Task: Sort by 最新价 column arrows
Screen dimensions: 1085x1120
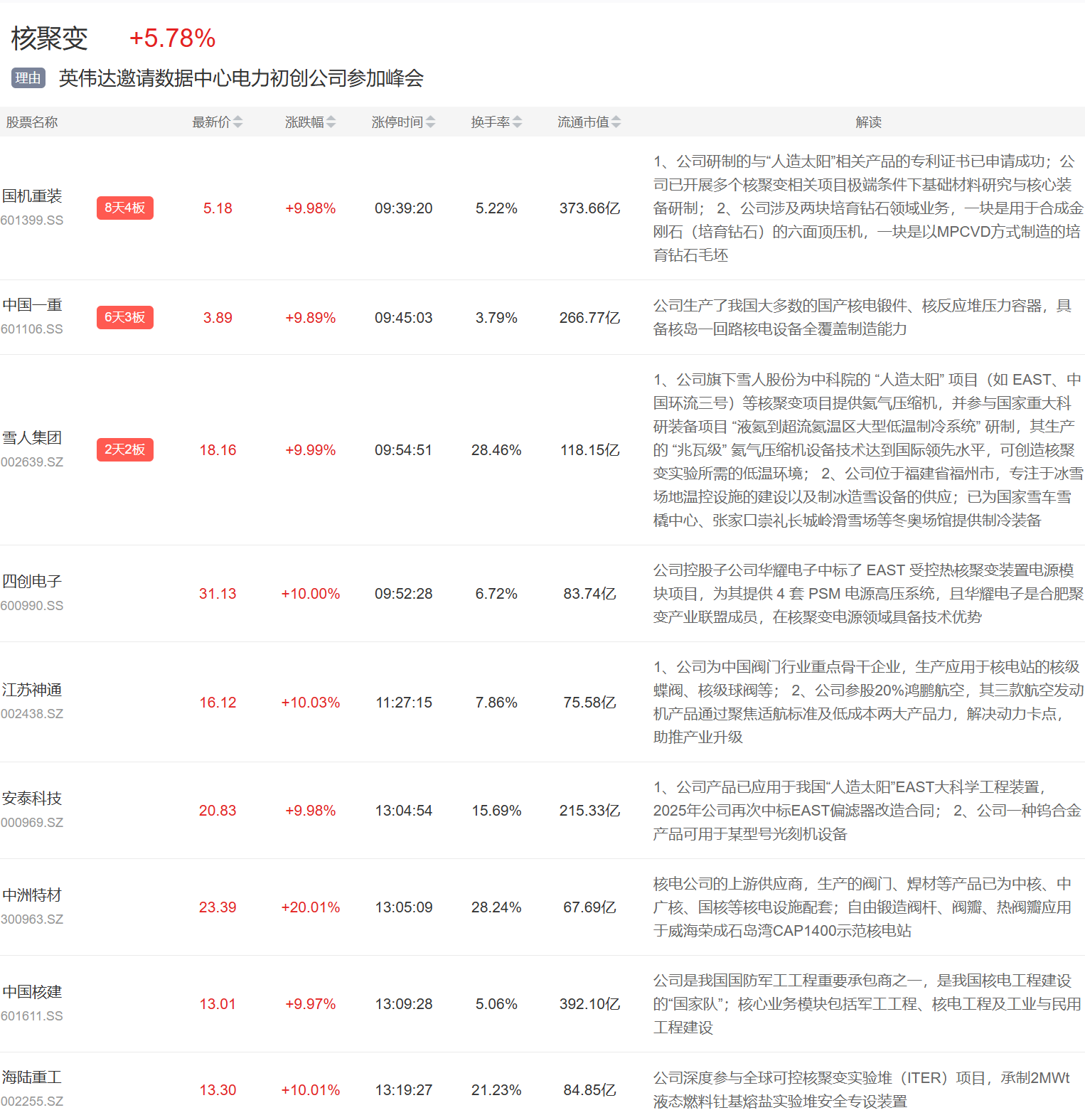Action: (x=237, y=122)
